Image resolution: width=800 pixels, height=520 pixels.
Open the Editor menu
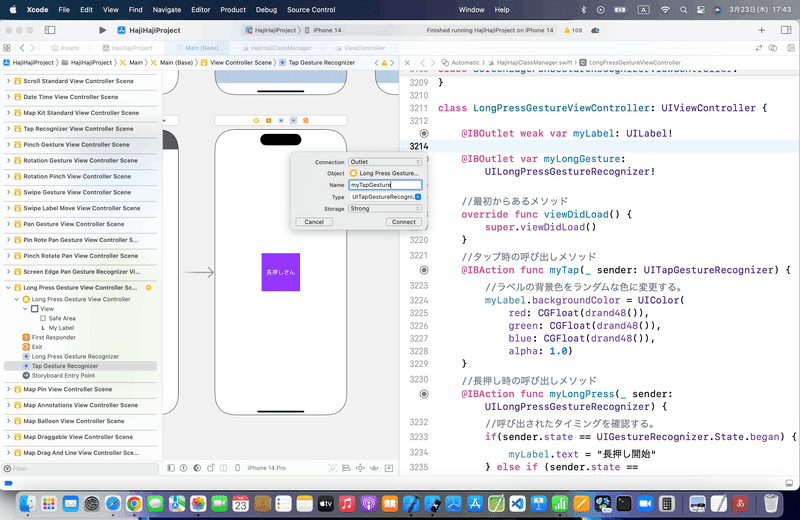(201, 10)
